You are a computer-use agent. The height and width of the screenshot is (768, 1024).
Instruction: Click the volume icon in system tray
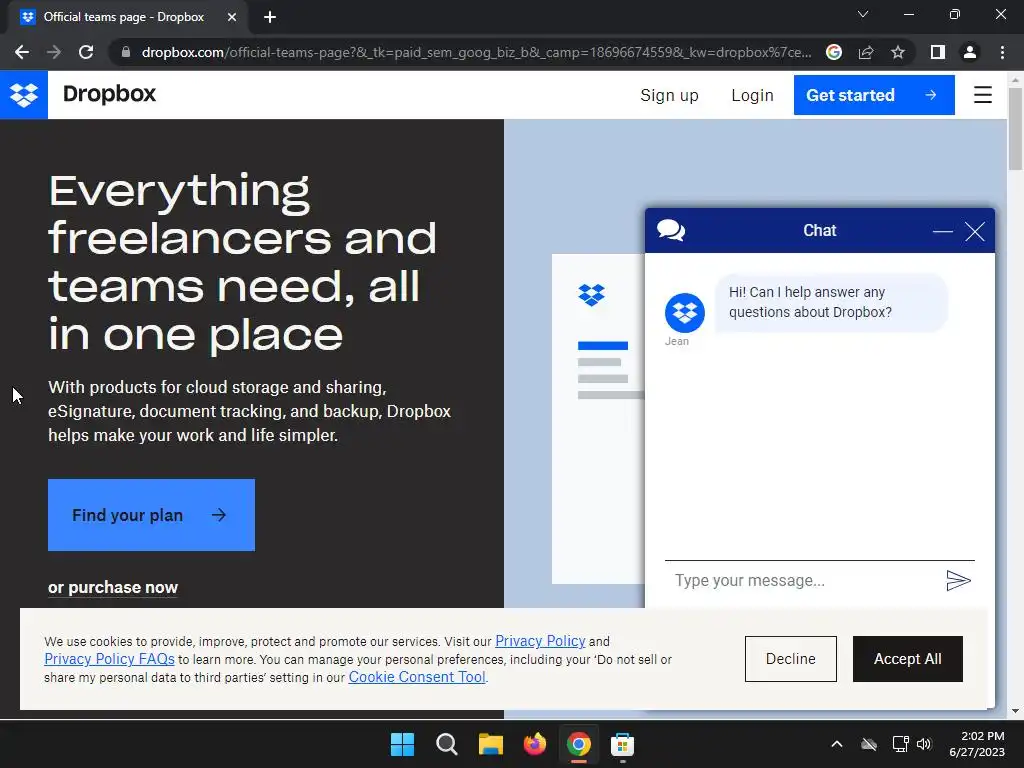[924, 744]
